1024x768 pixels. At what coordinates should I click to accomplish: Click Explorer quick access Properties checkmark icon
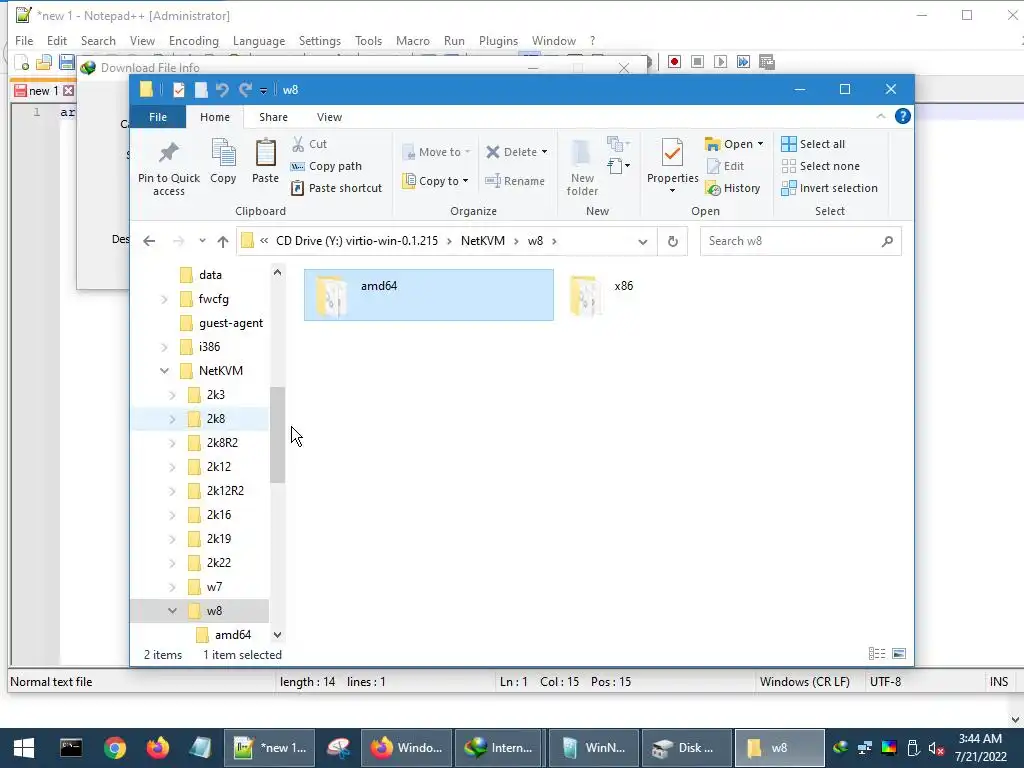[179, 89]
